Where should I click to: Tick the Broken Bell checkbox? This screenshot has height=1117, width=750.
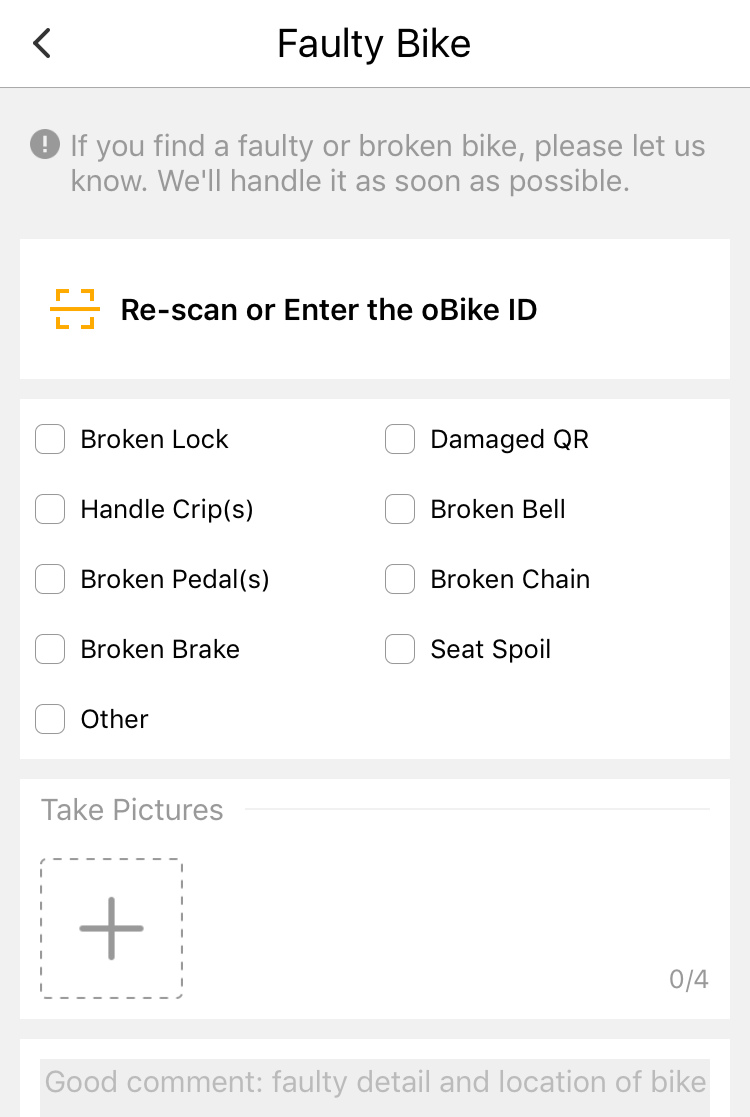coord(400,509)
